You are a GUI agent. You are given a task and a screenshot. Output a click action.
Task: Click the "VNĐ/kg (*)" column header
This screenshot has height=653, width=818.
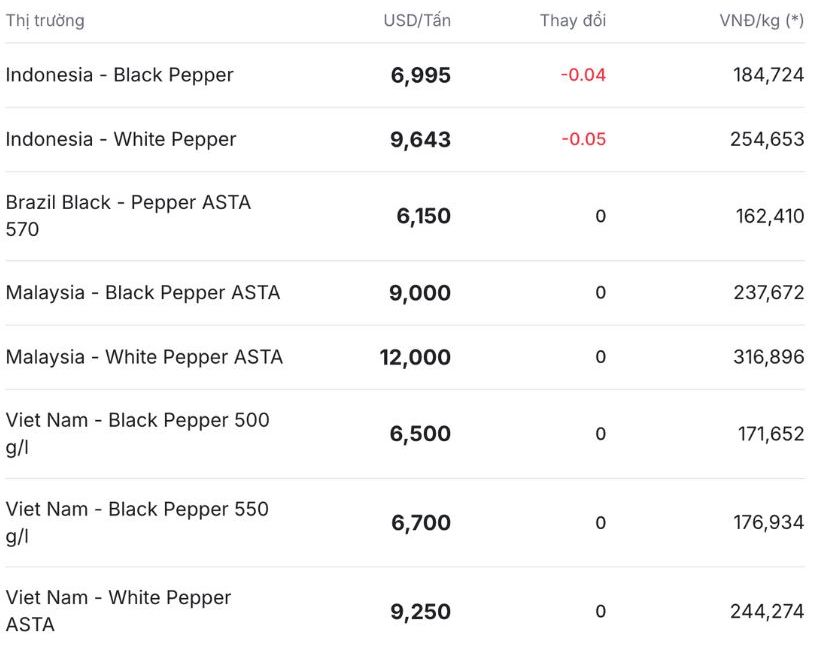[761, 21]
